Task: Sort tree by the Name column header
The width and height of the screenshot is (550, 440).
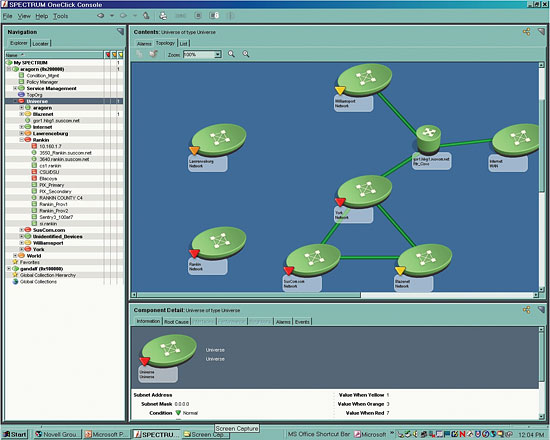Action: pos(54,55)
